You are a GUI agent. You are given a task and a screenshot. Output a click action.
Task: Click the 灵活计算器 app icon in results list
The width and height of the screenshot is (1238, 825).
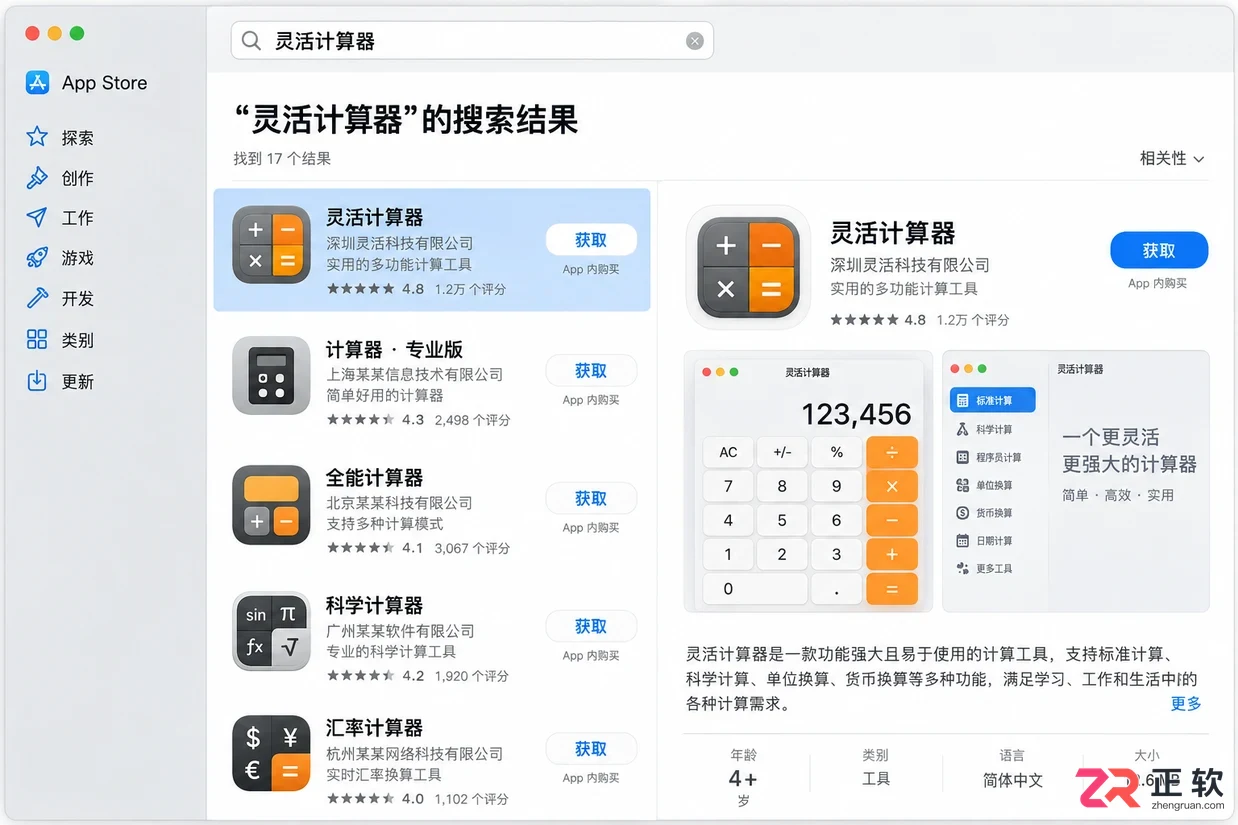[272, 245]
